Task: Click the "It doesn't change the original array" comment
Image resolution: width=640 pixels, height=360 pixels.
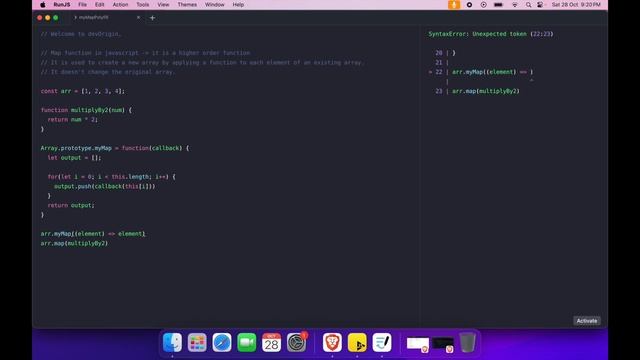Action: pos(108,72)
